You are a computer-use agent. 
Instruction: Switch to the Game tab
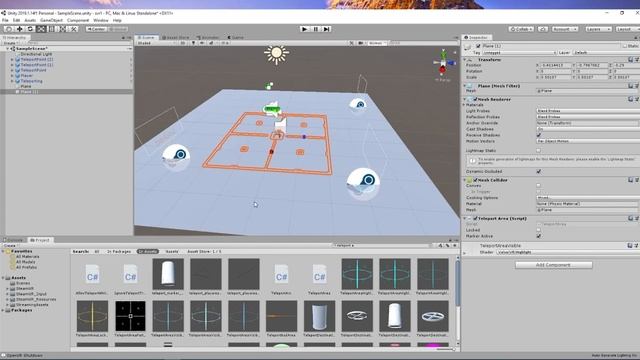(236, 38)
